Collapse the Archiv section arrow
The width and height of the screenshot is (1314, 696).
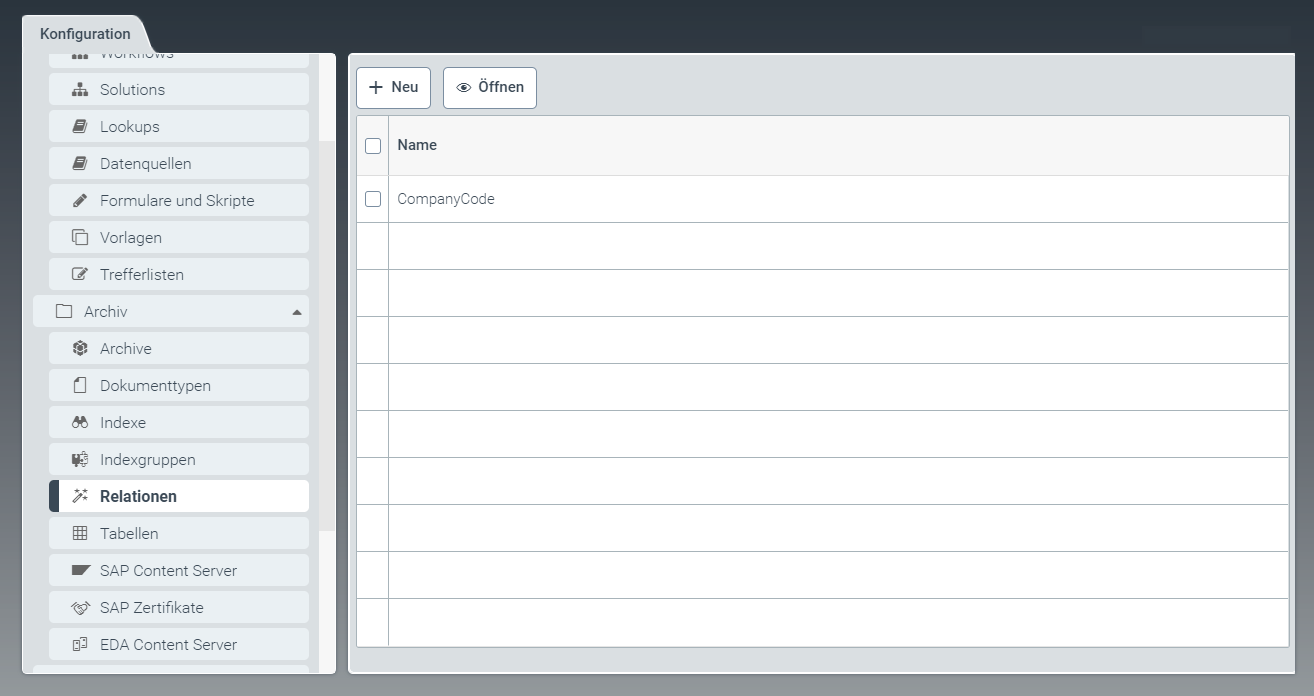tap(296, 312)
